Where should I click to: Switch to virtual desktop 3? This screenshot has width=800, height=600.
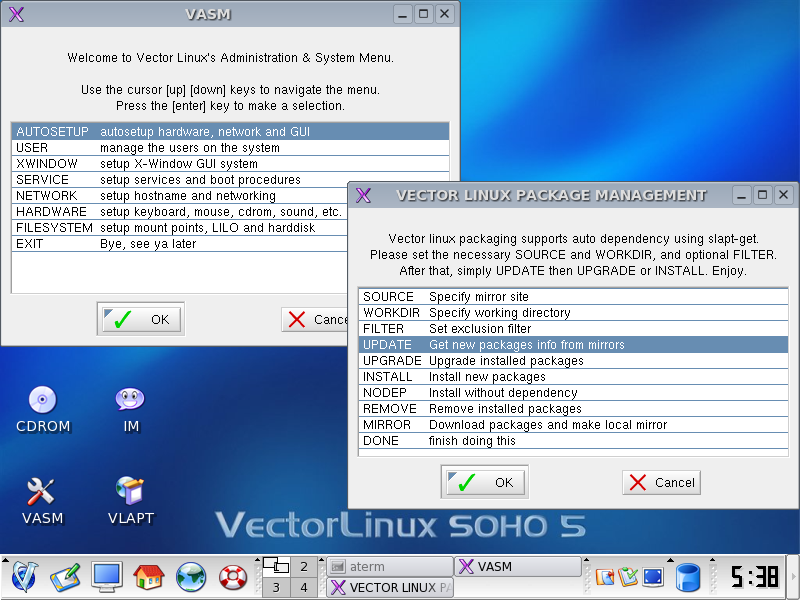point(276,587)
